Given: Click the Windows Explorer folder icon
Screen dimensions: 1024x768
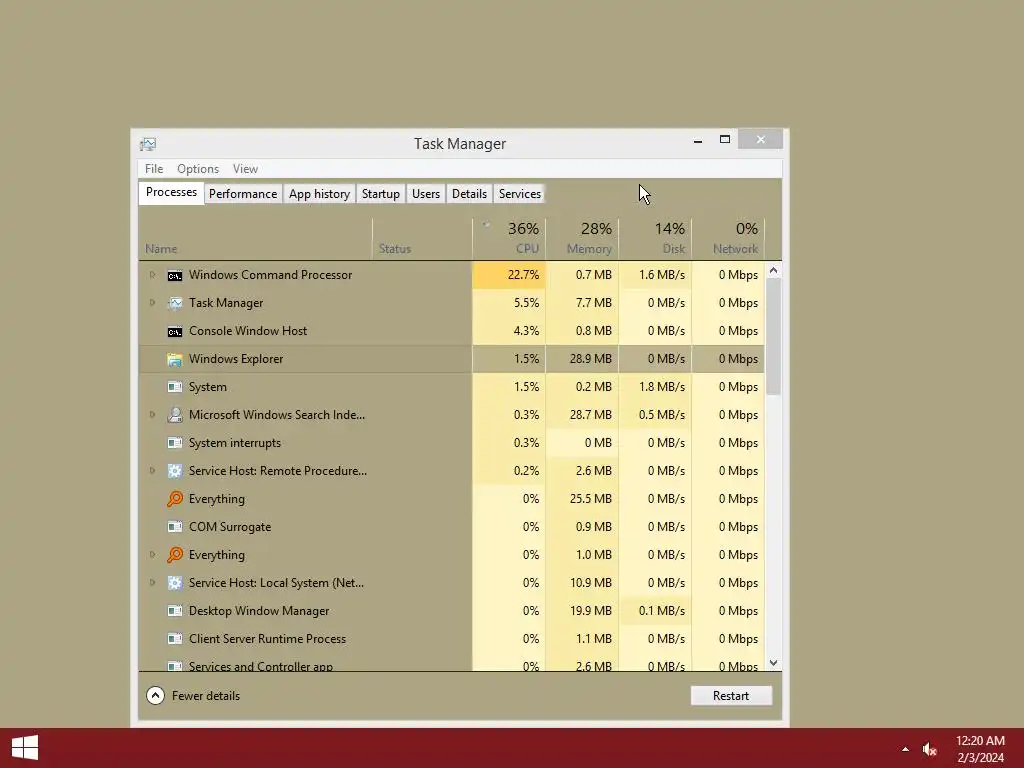Looking at the screenshot, I should coord(174,359).
